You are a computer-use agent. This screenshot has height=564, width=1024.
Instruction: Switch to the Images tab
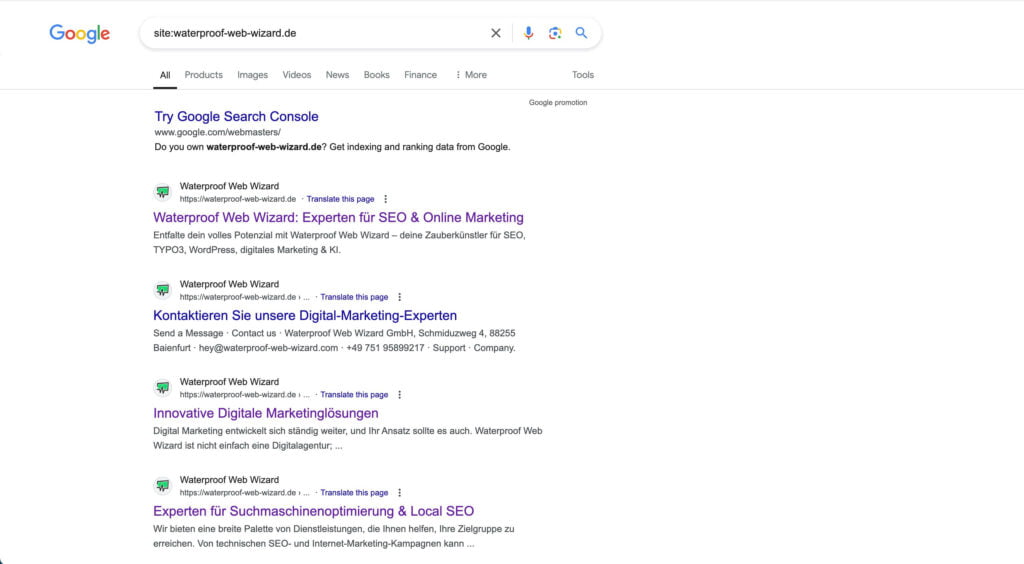pyautogui.click(x=252, y=75)
